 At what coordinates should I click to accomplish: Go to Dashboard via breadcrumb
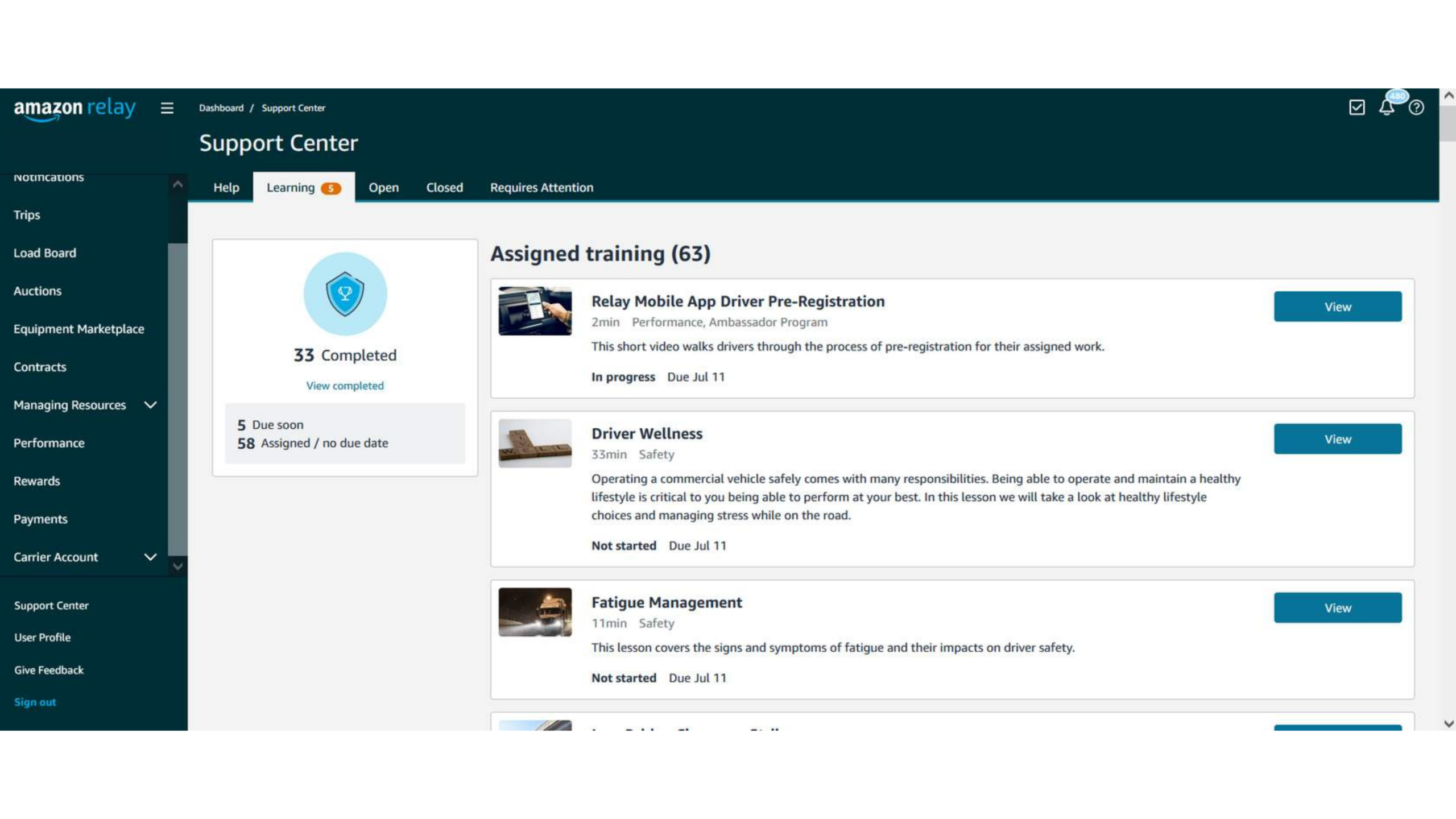(221, 108)
